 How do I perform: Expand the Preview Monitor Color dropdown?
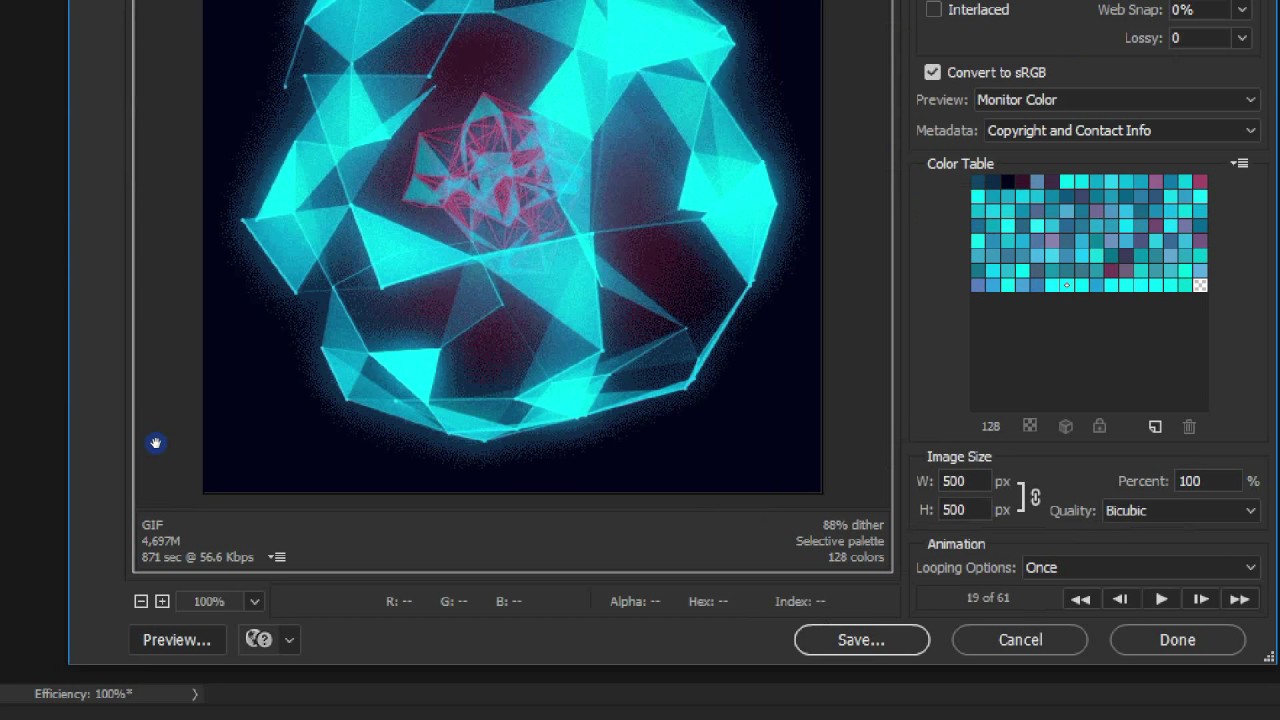click(x=1116, y=100)
